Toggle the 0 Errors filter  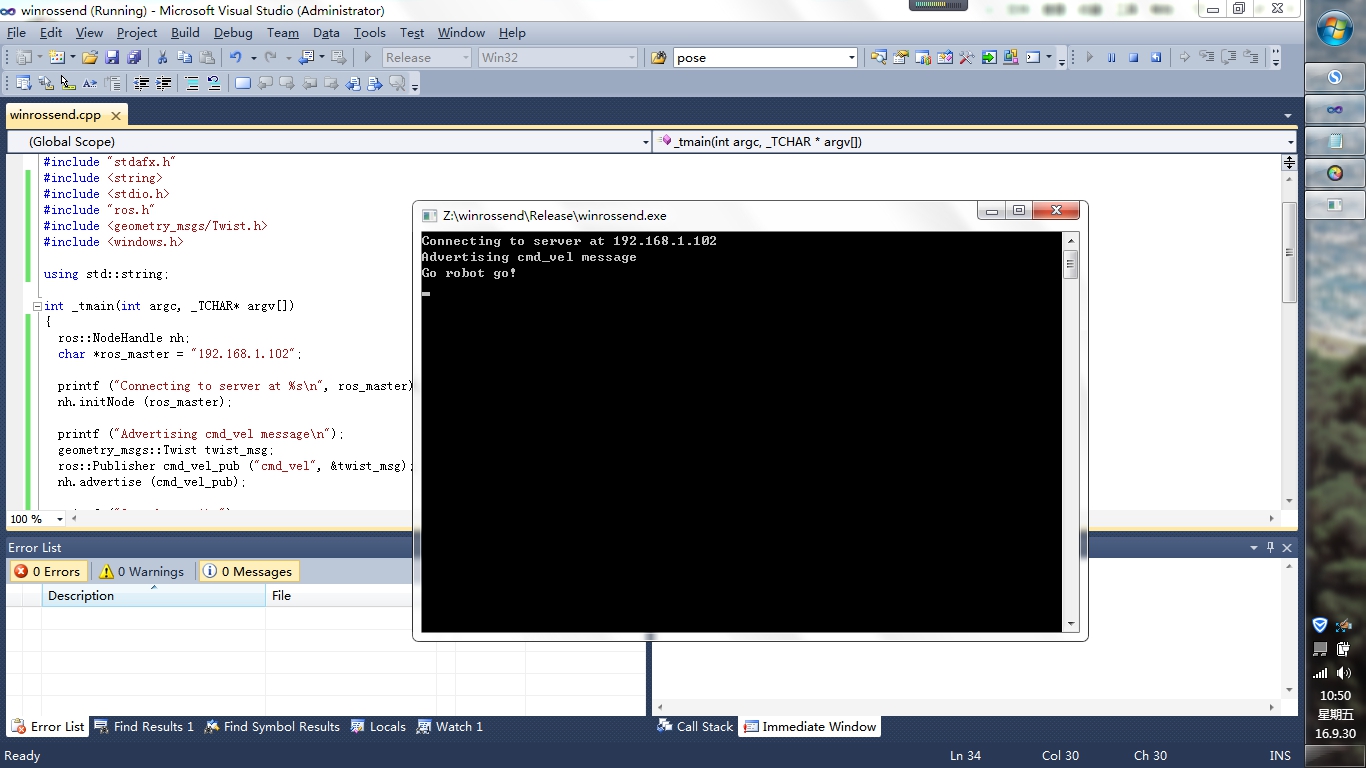pyautogui.click(x=47, y=572)
